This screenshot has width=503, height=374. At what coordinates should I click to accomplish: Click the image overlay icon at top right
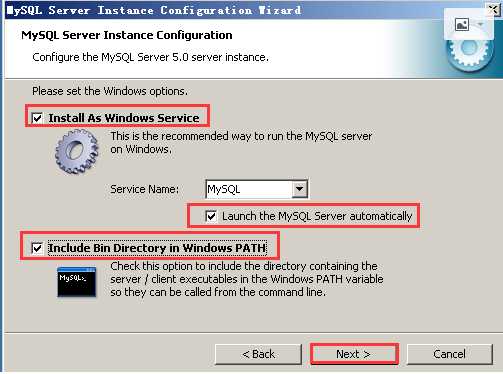(462, 24)
